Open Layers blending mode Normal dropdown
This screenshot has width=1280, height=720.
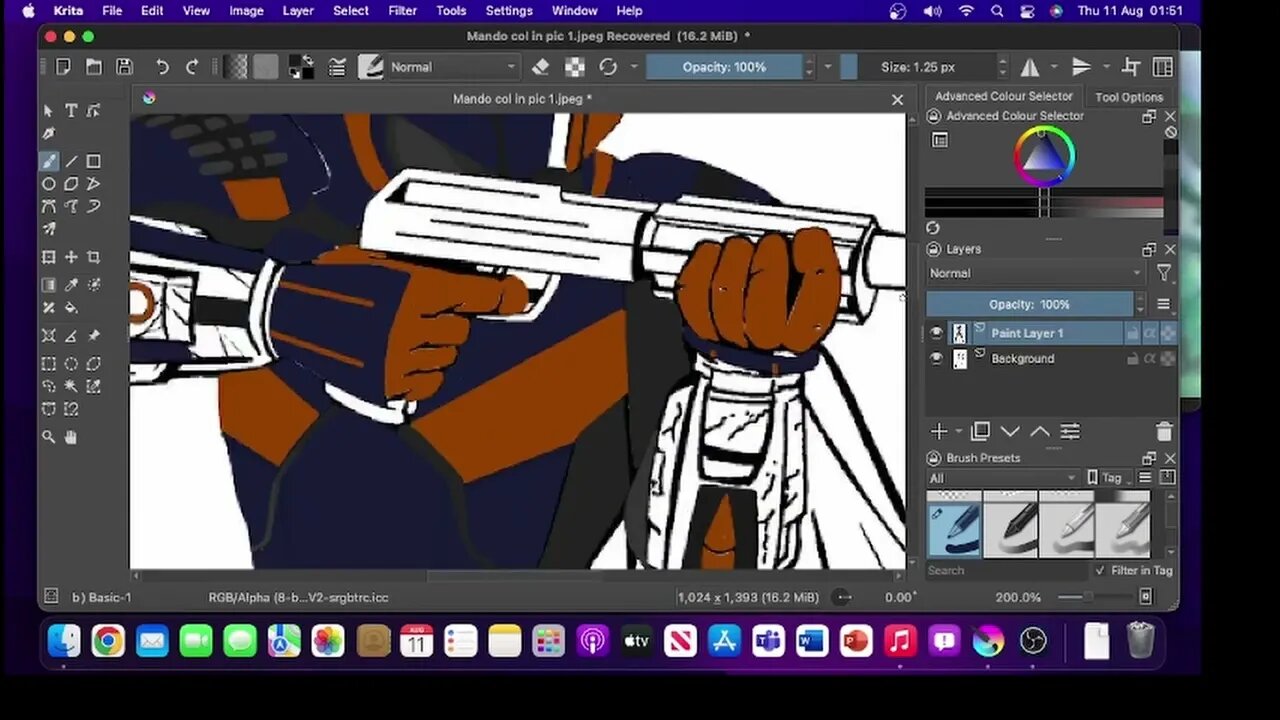coord(1036,273)
